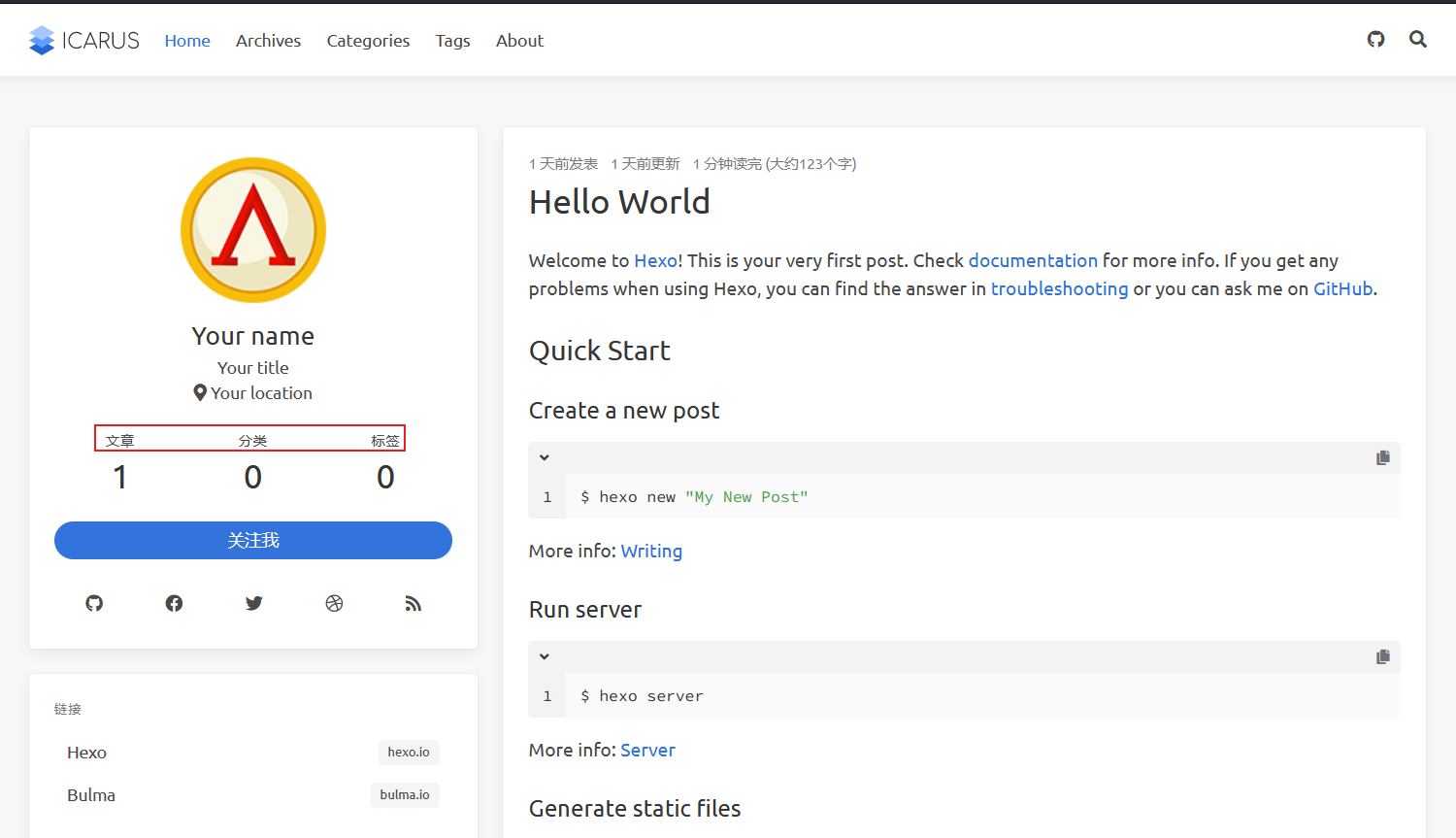Click the 'Your title' text
1456x838 pixels.
(253, 368)
